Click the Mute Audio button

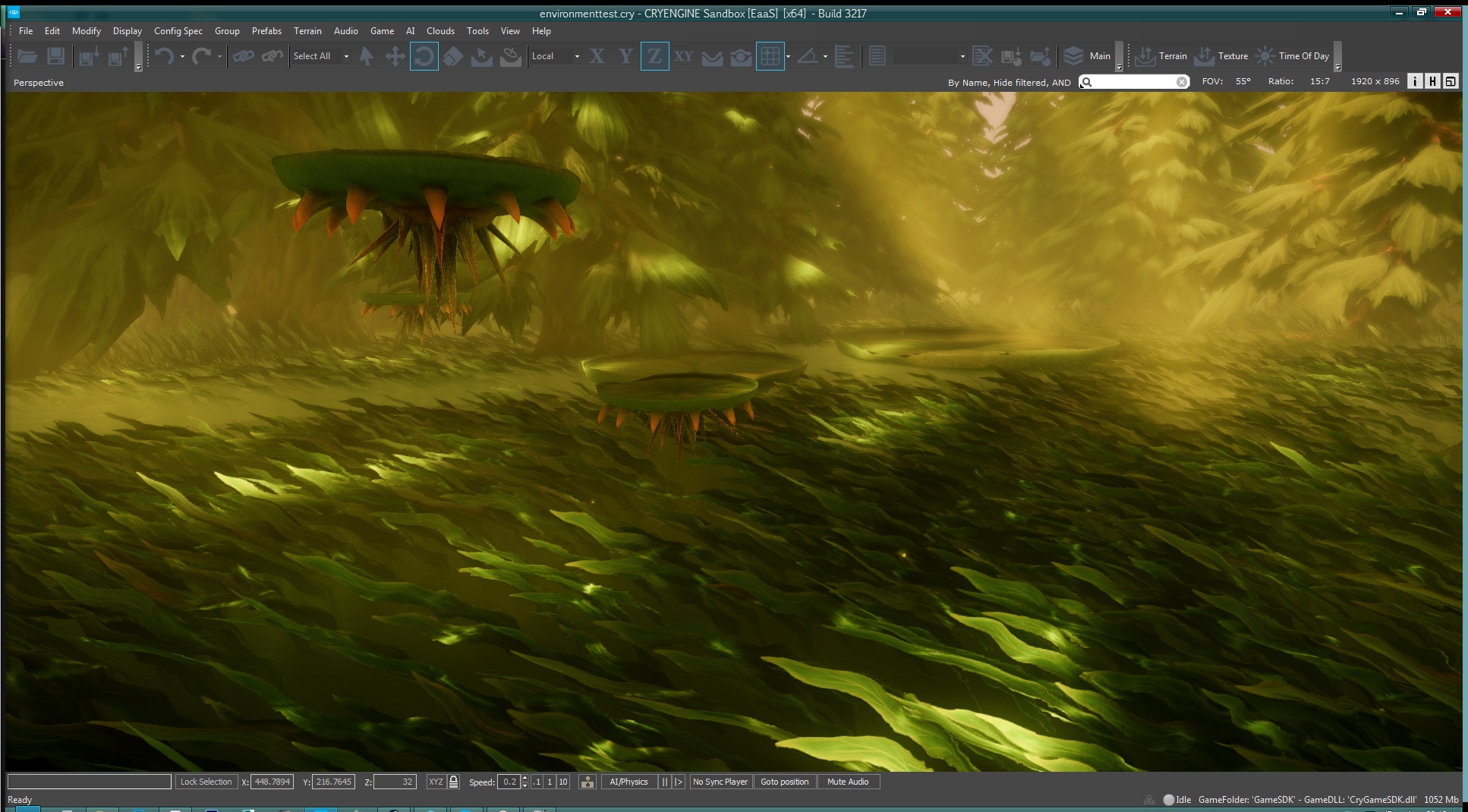click(848, 782)
